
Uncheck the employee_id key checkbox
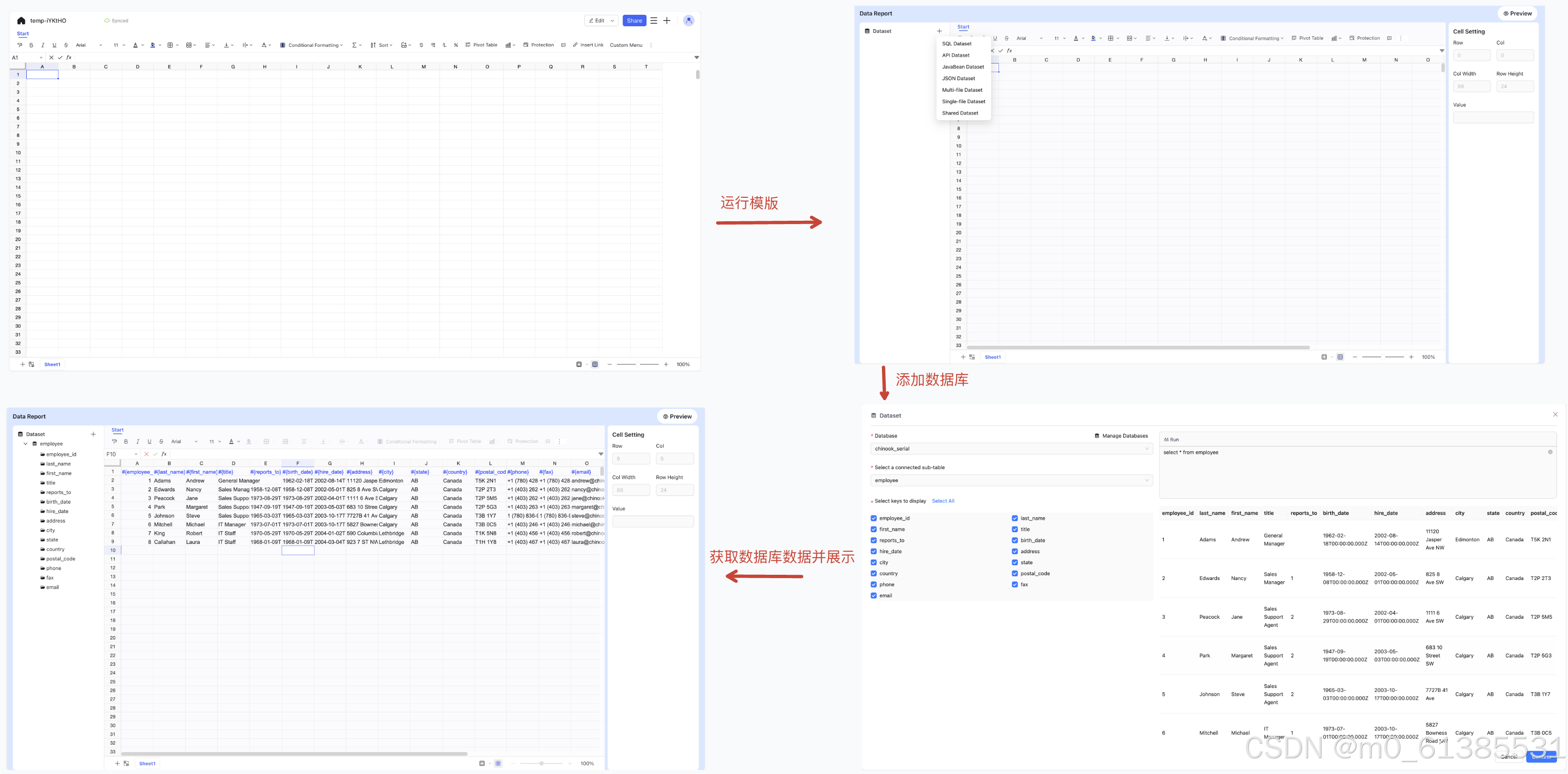point(873,518)
